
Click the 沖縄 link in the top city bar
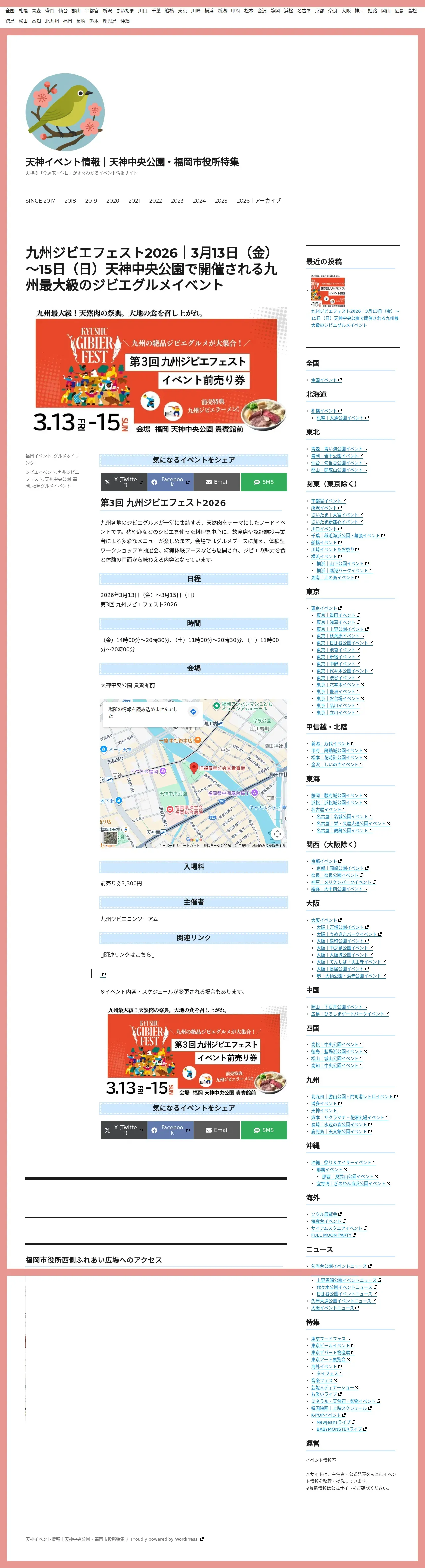(125, 21)
